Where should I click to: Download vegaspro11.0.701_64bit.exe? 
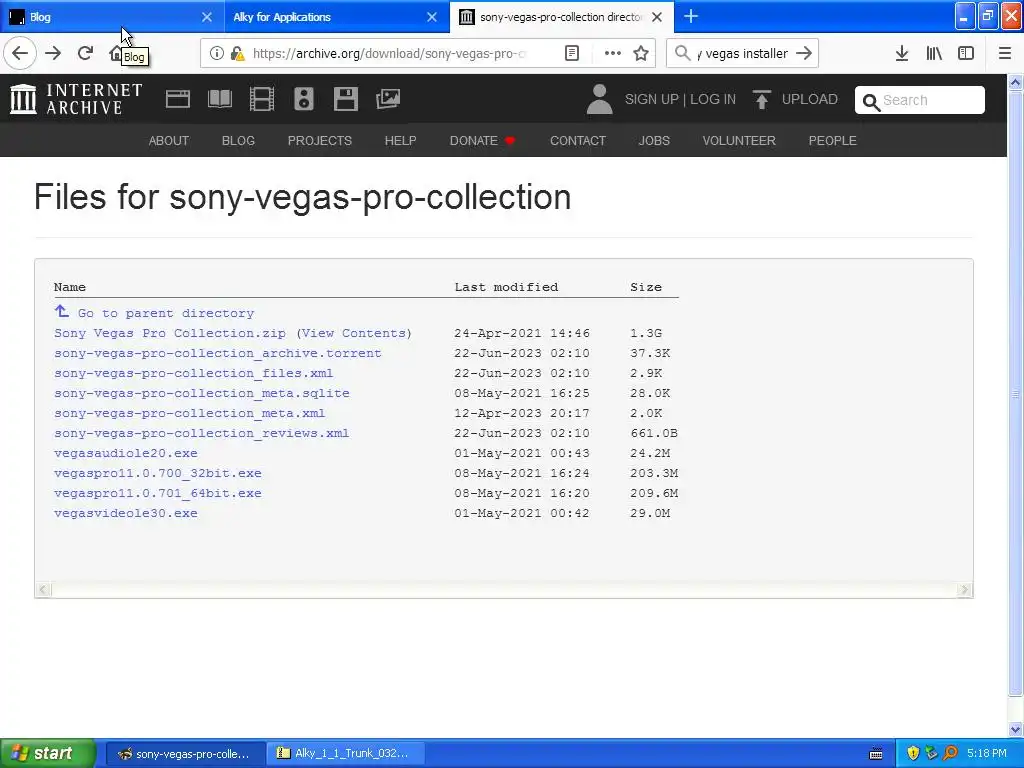point(157,493)
